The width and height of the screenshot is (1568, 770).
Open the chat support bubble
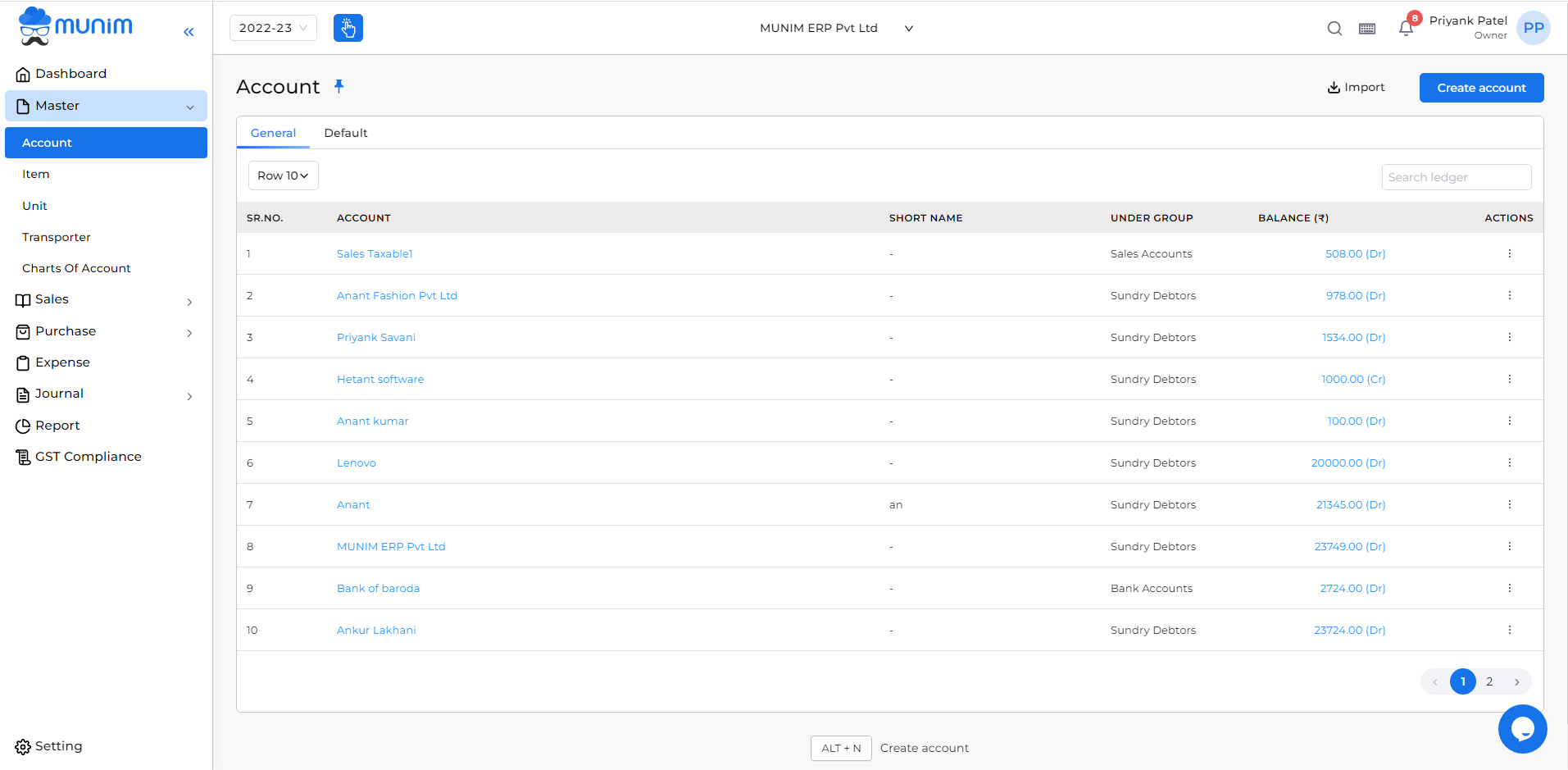click(x=1522, y=728)
